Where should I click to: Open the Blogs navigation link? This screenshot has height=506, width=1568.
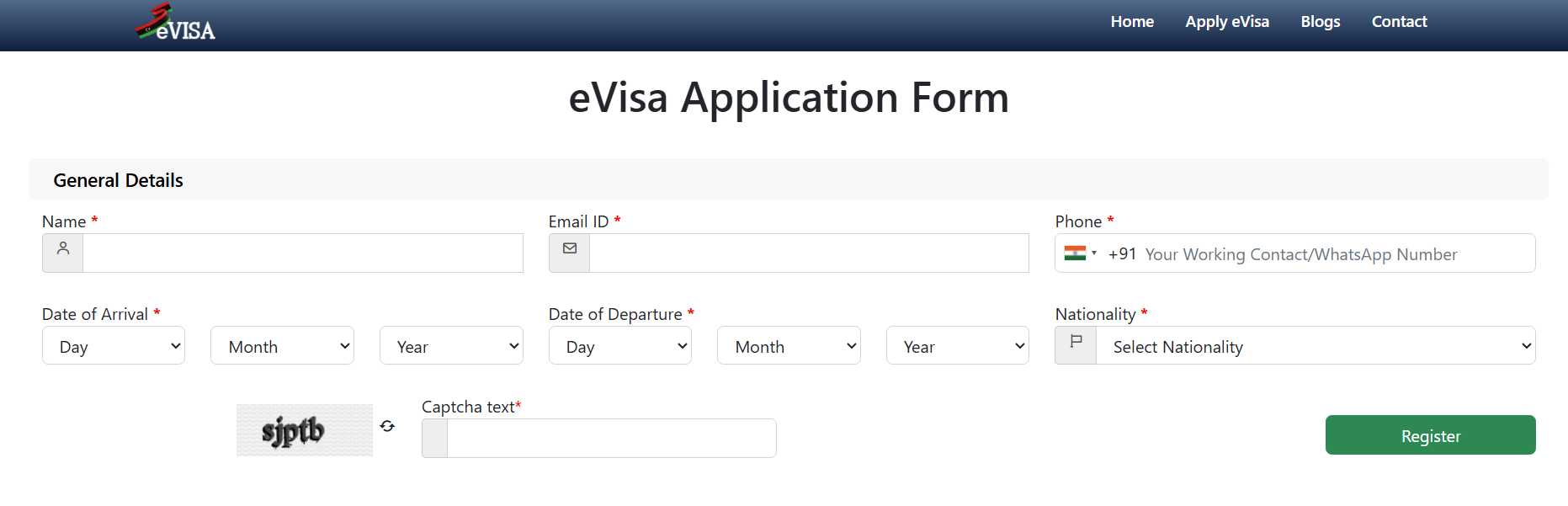[1321, 22]
